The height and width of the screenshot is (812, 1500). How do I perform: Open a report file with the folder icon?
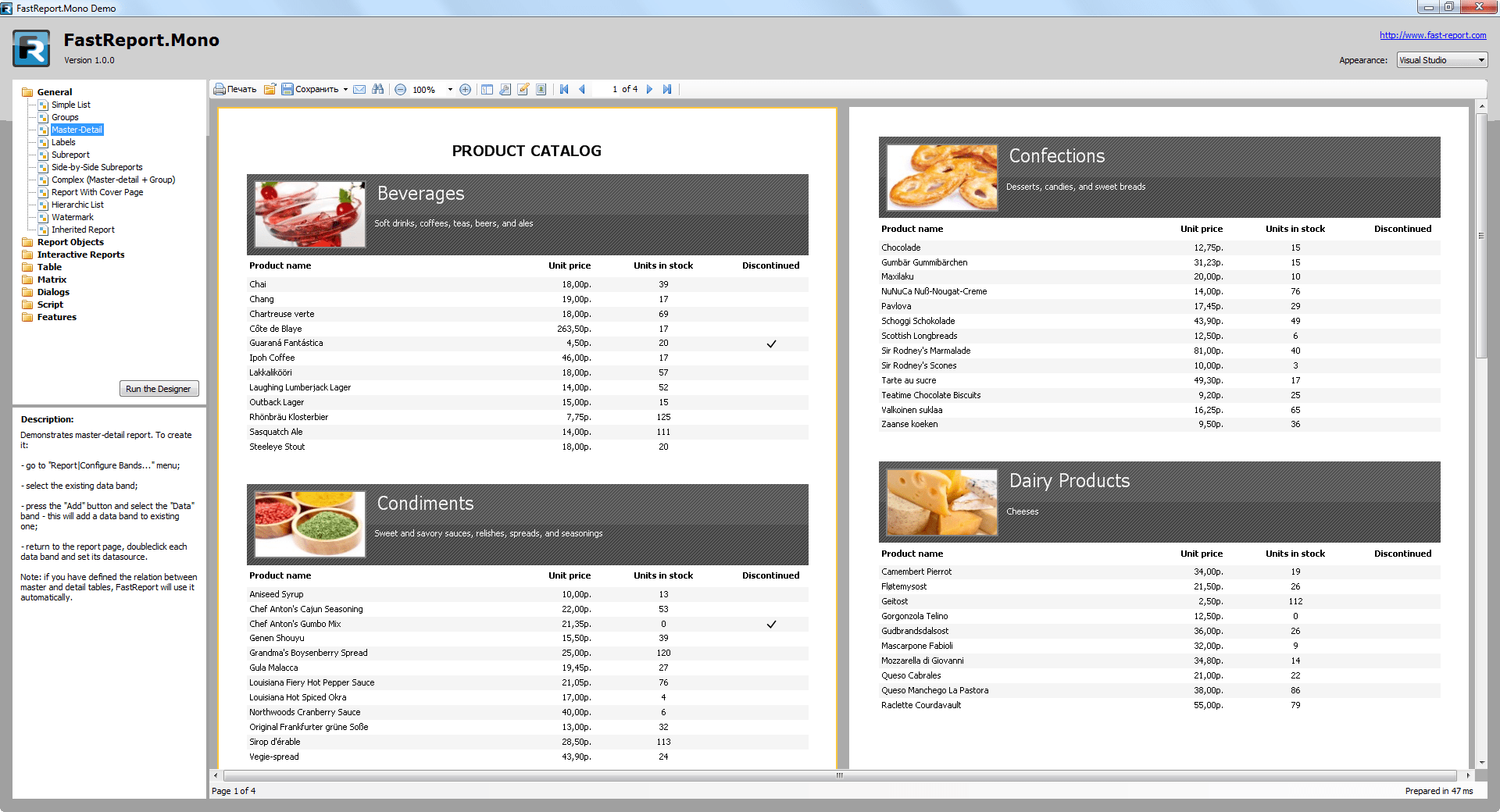[270, 89]
